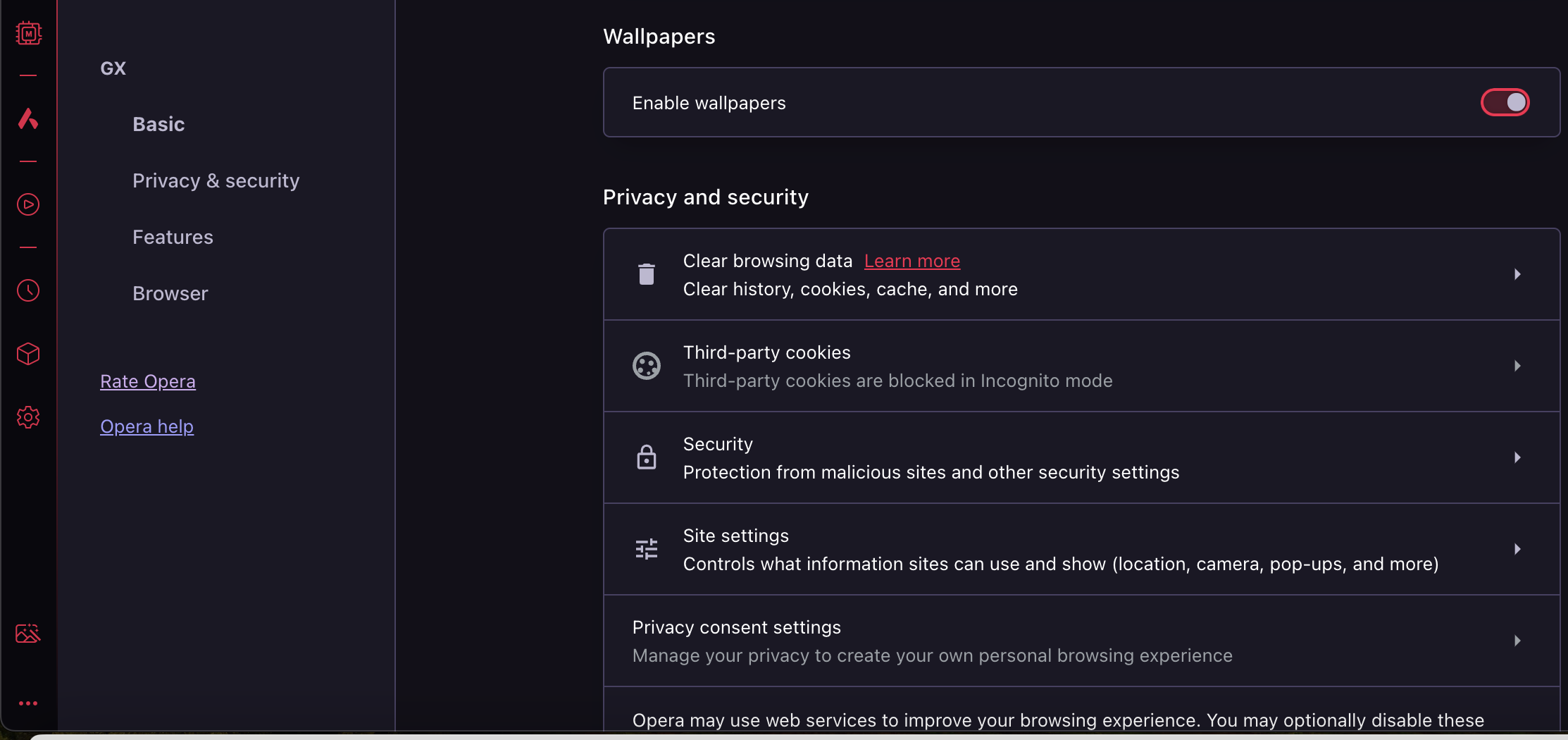Open History clock icon in sidebar
The height and width of the screenshot is (740, 1568).
28,290
